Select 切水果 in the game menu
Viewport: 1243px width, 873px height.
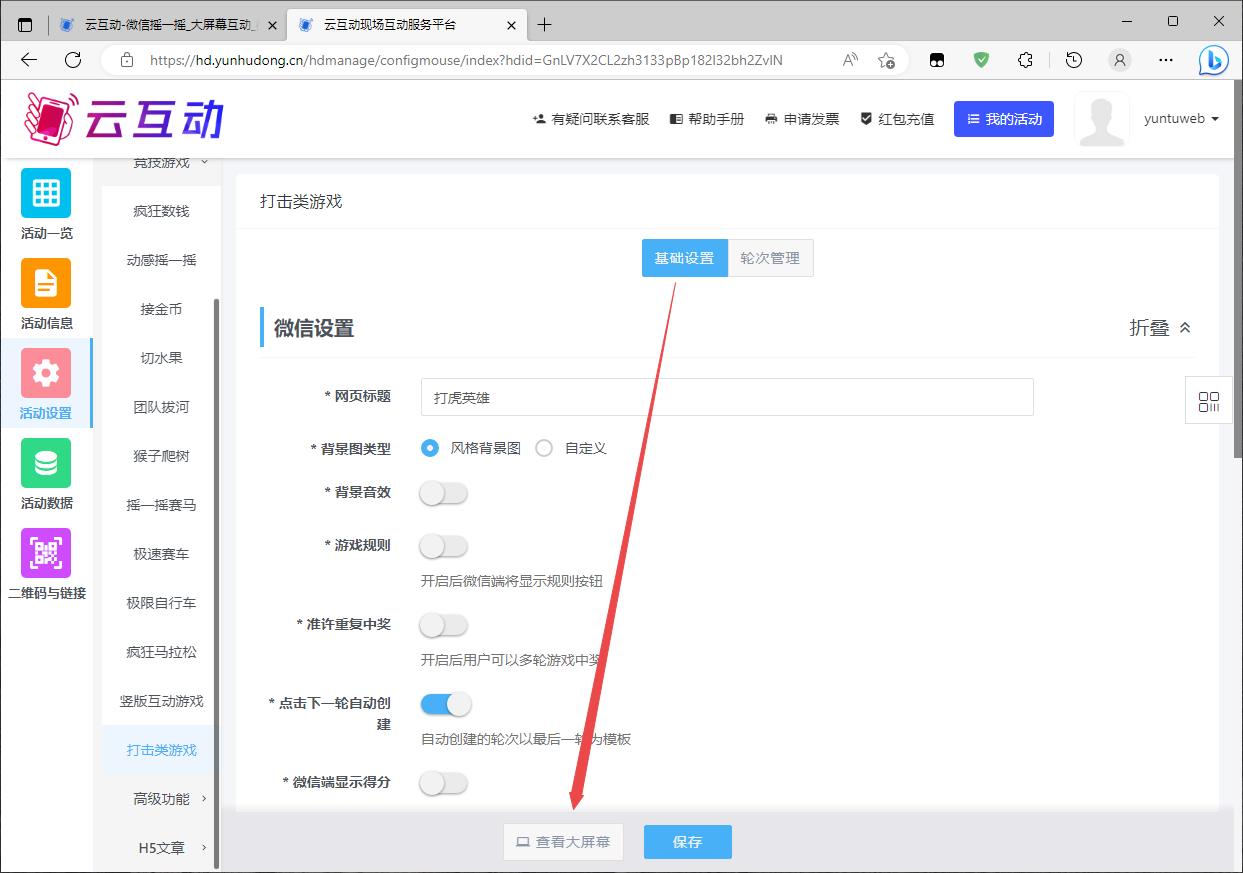click(161, 358)
